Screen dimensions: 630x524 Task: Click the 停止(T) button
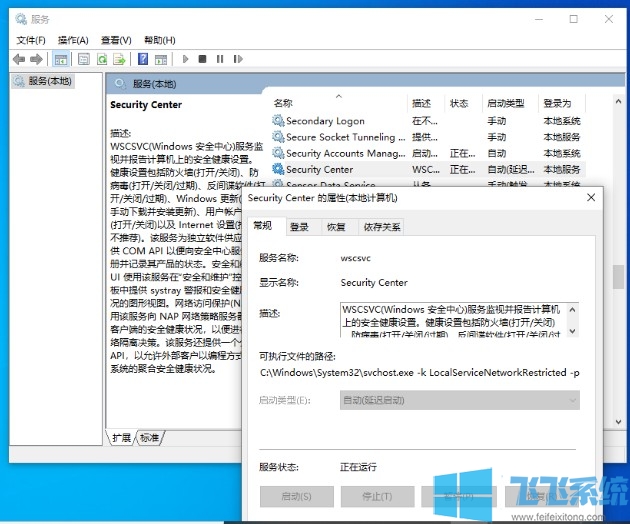click(x=378, y=497)
